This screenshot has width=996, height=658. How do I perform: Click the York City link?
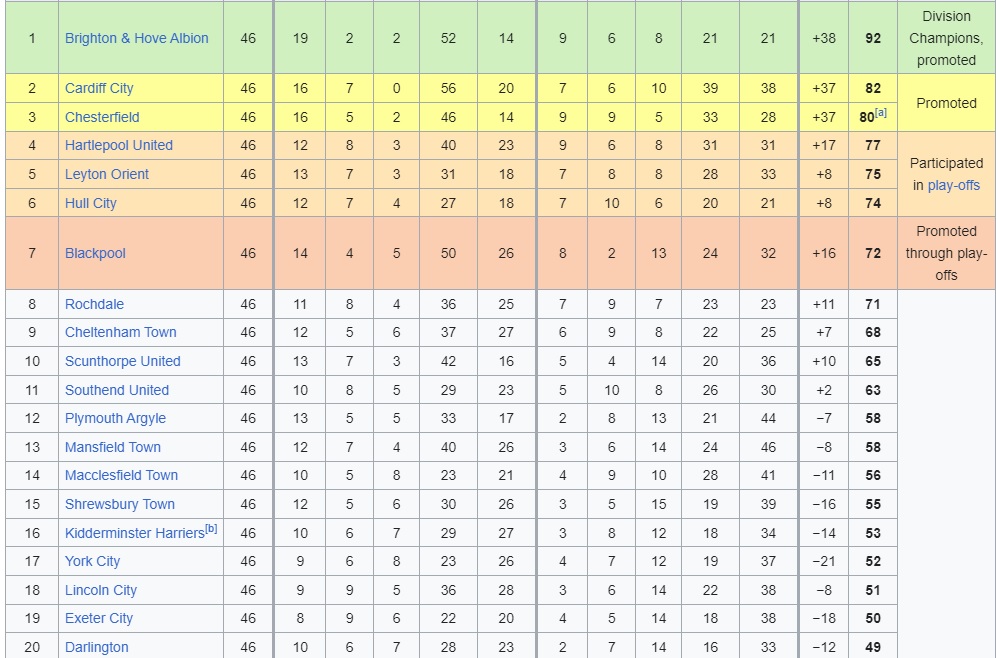(92, 561)
